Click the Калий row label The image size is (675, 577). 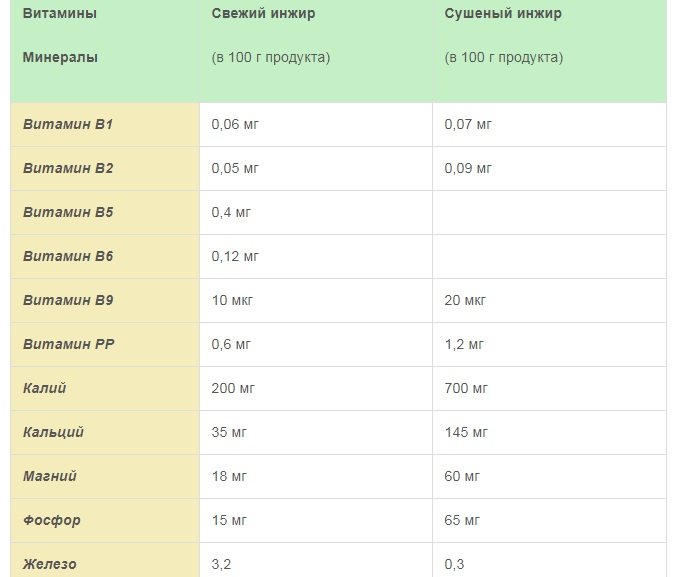(45, 389)
